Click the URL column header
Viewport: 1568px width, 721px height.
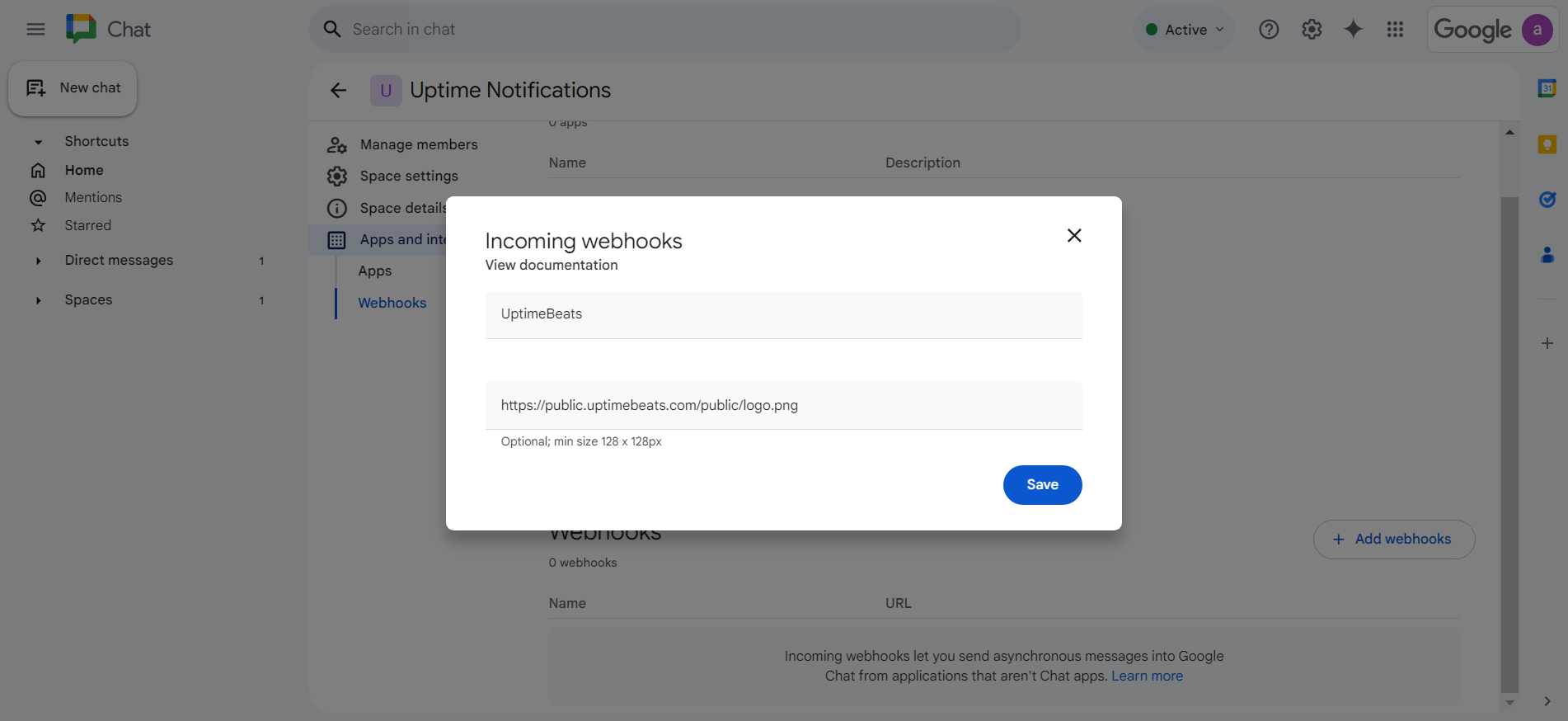899,603
